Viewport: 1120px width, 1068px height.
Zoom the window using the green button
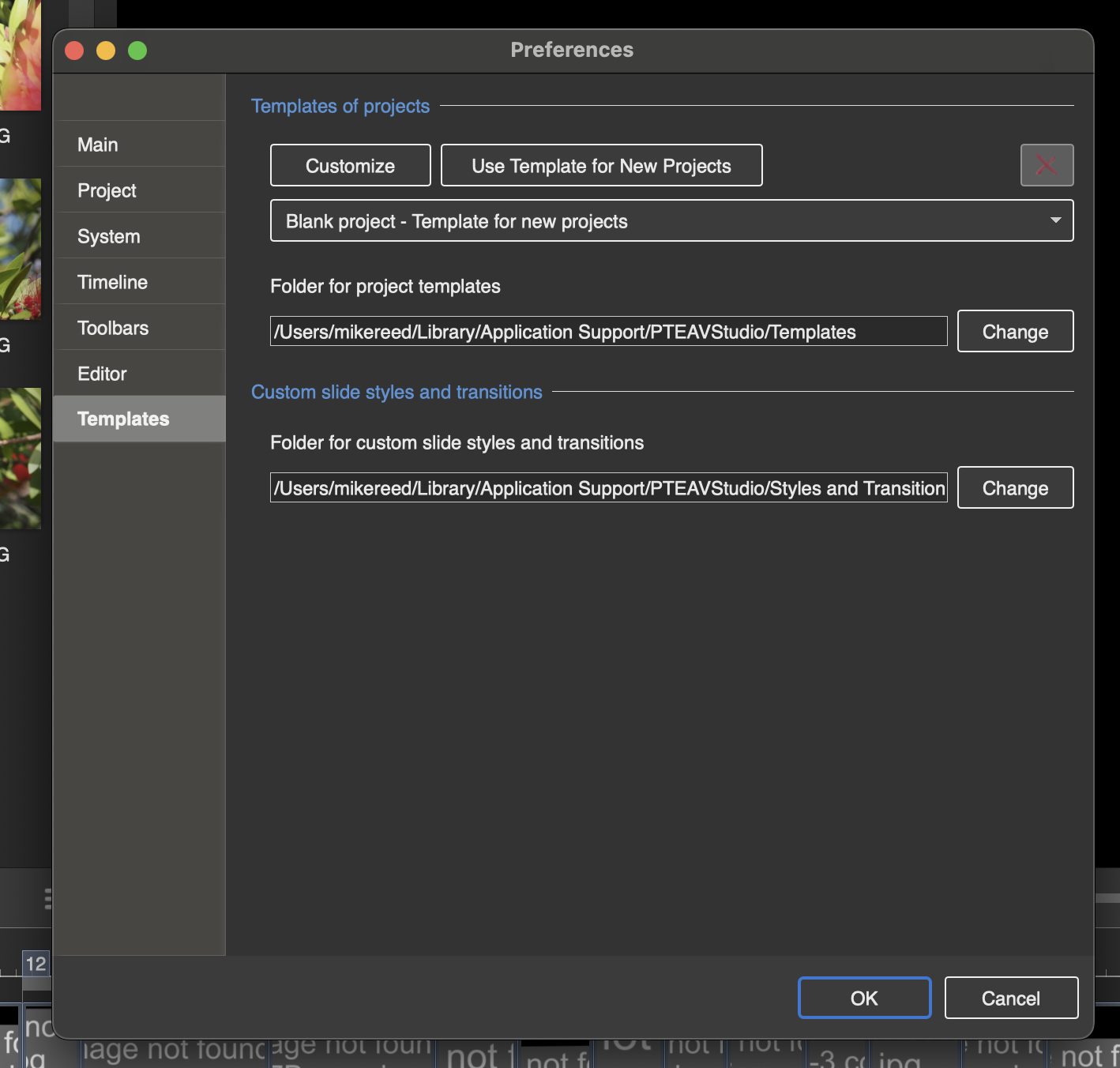pos(137,51)
